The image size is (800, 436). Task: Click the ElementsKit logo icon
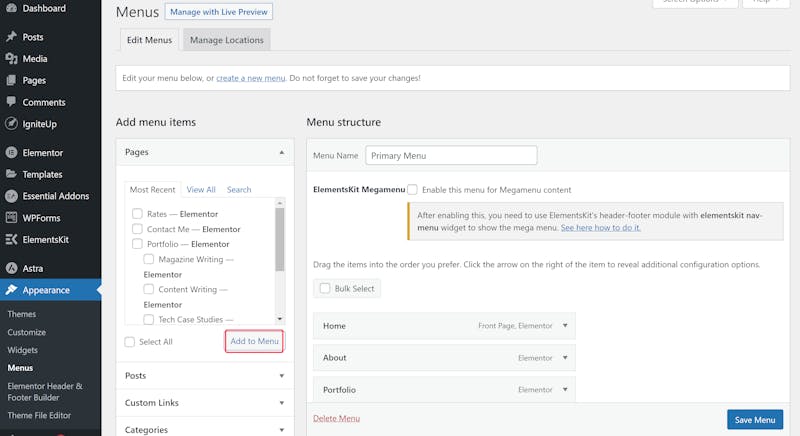pyautogui.click(x=11, y=239)
